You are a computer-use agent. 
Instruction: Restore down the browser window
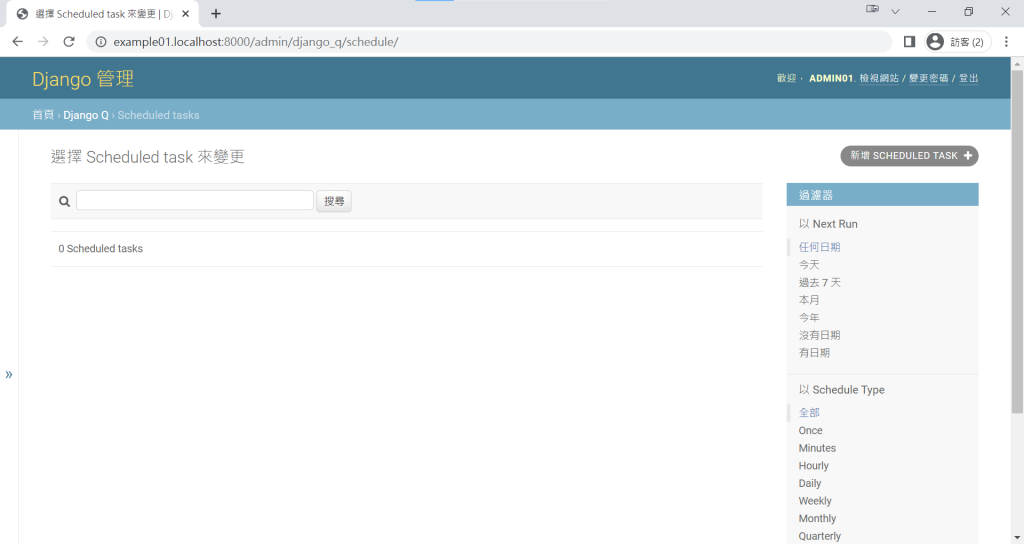(968, 11)
